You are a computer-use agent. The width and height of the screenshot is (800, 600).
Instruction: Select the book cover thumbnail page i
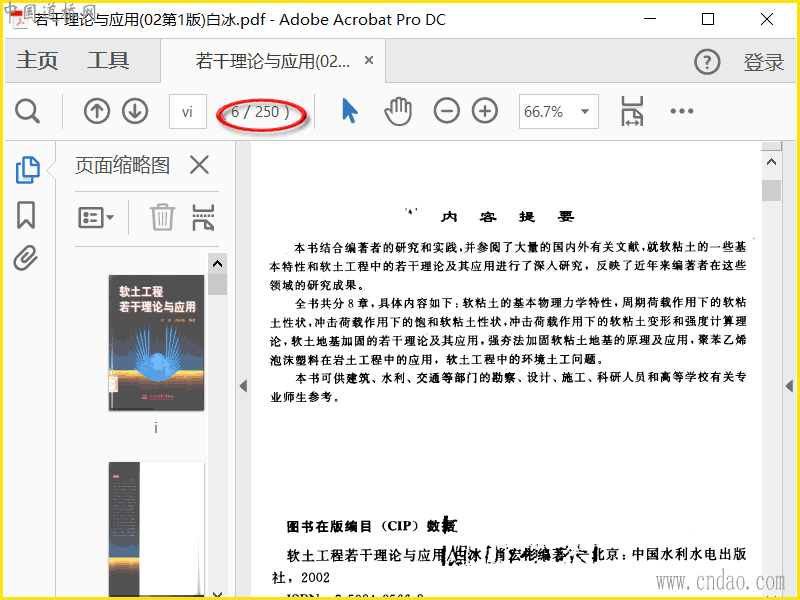156,342
